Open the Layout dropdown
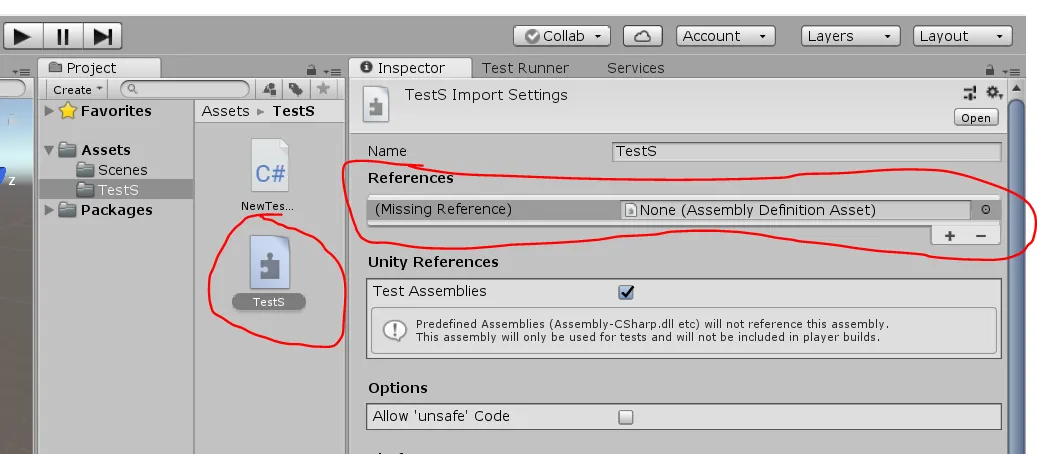 962,36
